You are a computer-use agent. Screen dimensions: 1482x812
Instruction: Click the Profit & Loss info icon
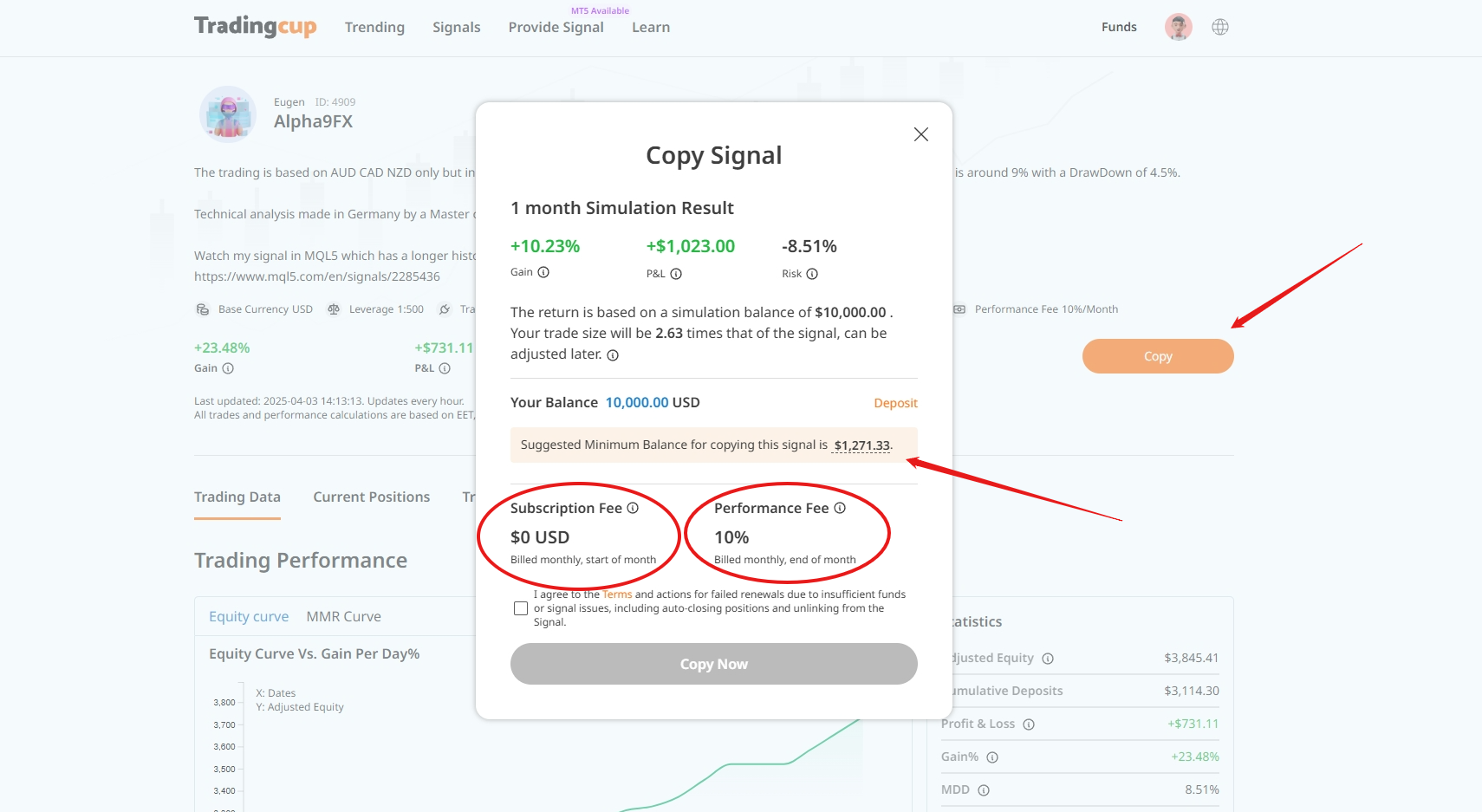tap(1029, 724)
